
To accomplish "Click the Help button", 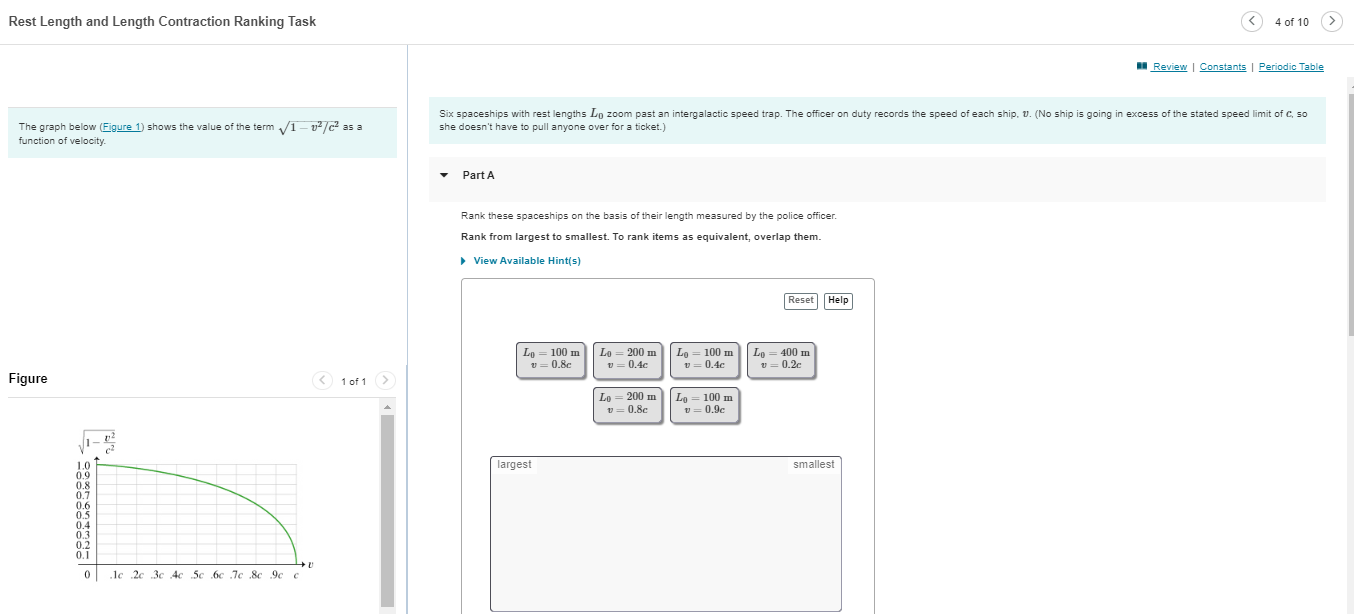I will click(x=838, y=300).
